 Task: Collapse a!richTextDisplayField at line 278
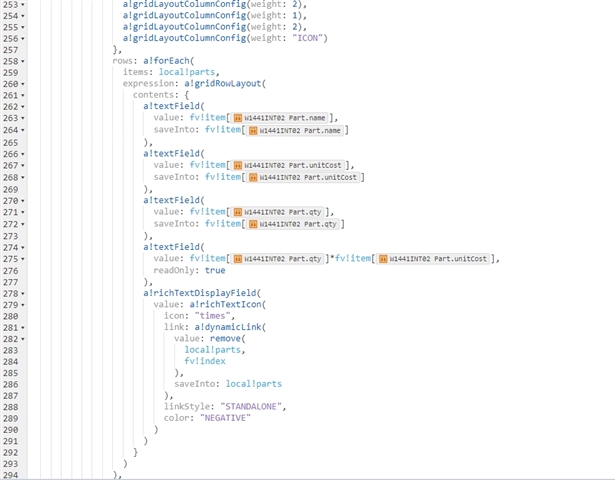pos(23,294)
